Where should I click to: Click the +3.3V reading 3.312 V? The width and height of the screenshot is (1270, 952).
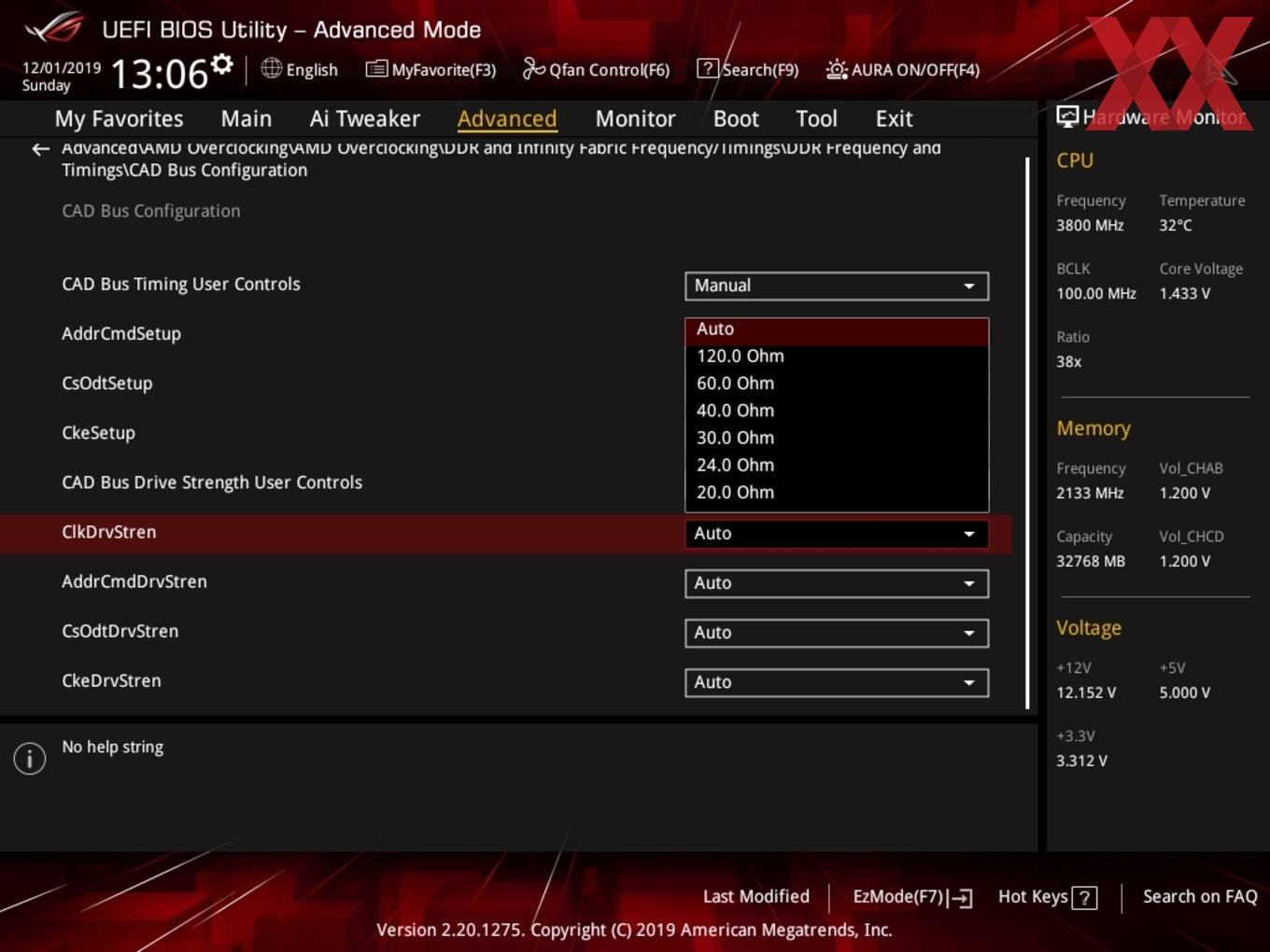(x=1081, y=762)
